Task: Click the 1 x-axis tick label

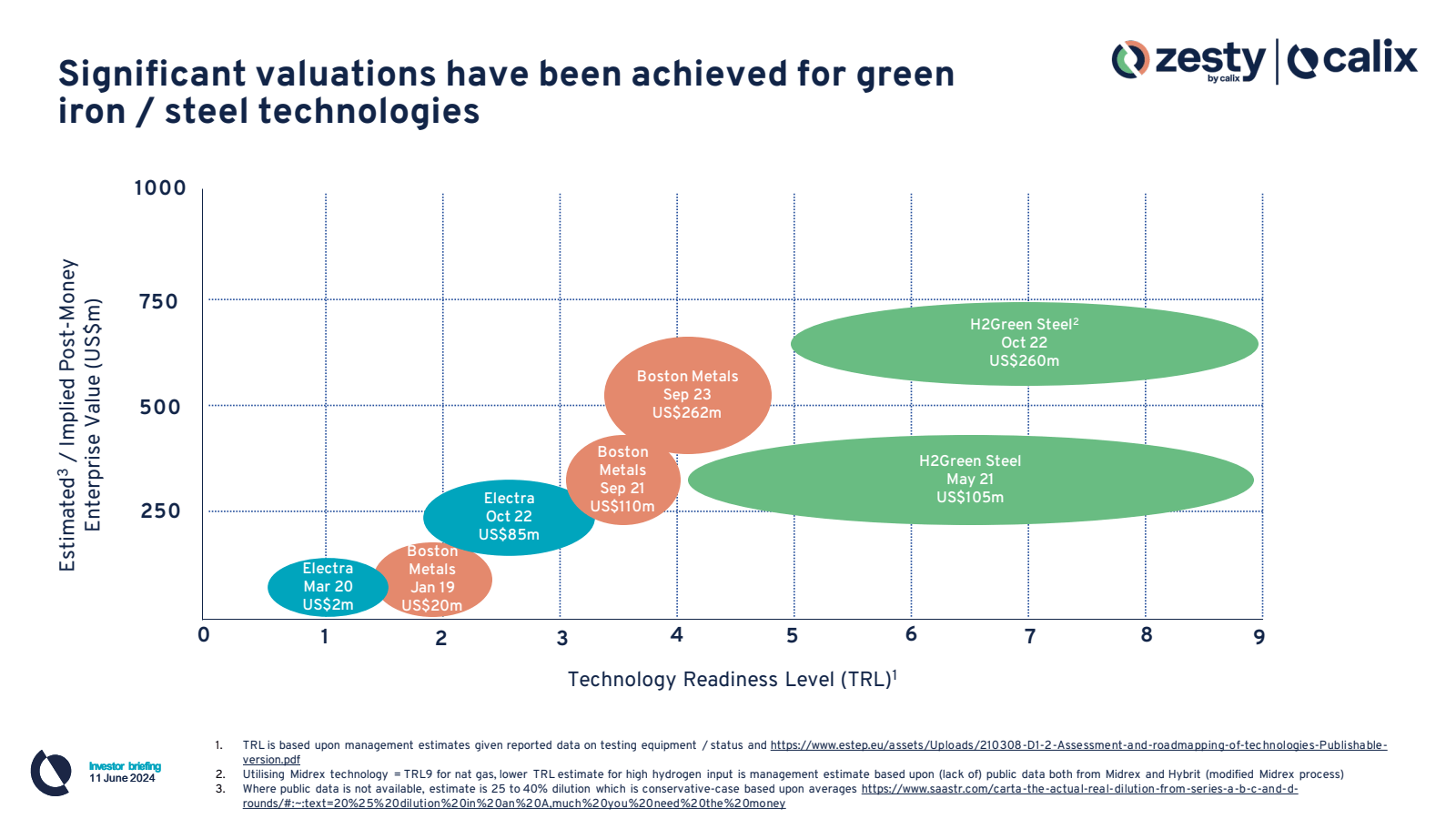Action: tap(324, 637)
